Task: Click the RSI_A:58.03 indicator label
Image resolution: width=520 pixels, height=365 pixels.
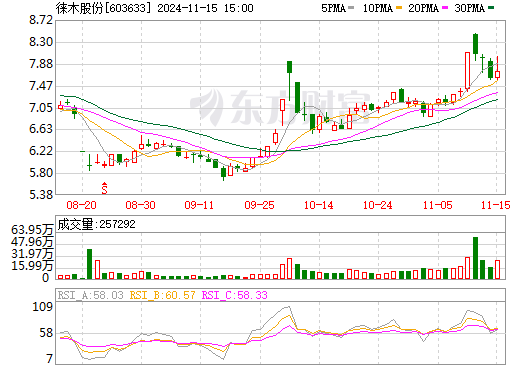Action: point(90,295)
